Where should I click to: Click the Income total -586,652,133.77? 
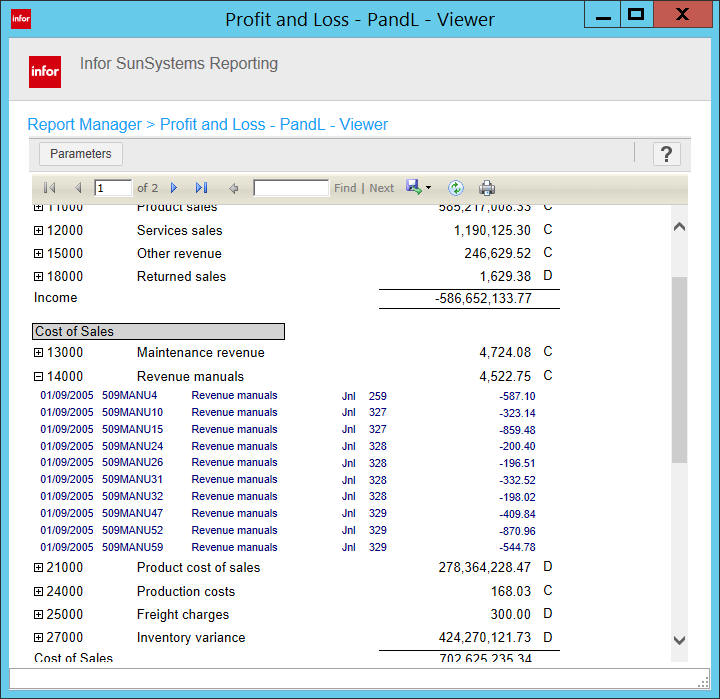tap(483, 299)
